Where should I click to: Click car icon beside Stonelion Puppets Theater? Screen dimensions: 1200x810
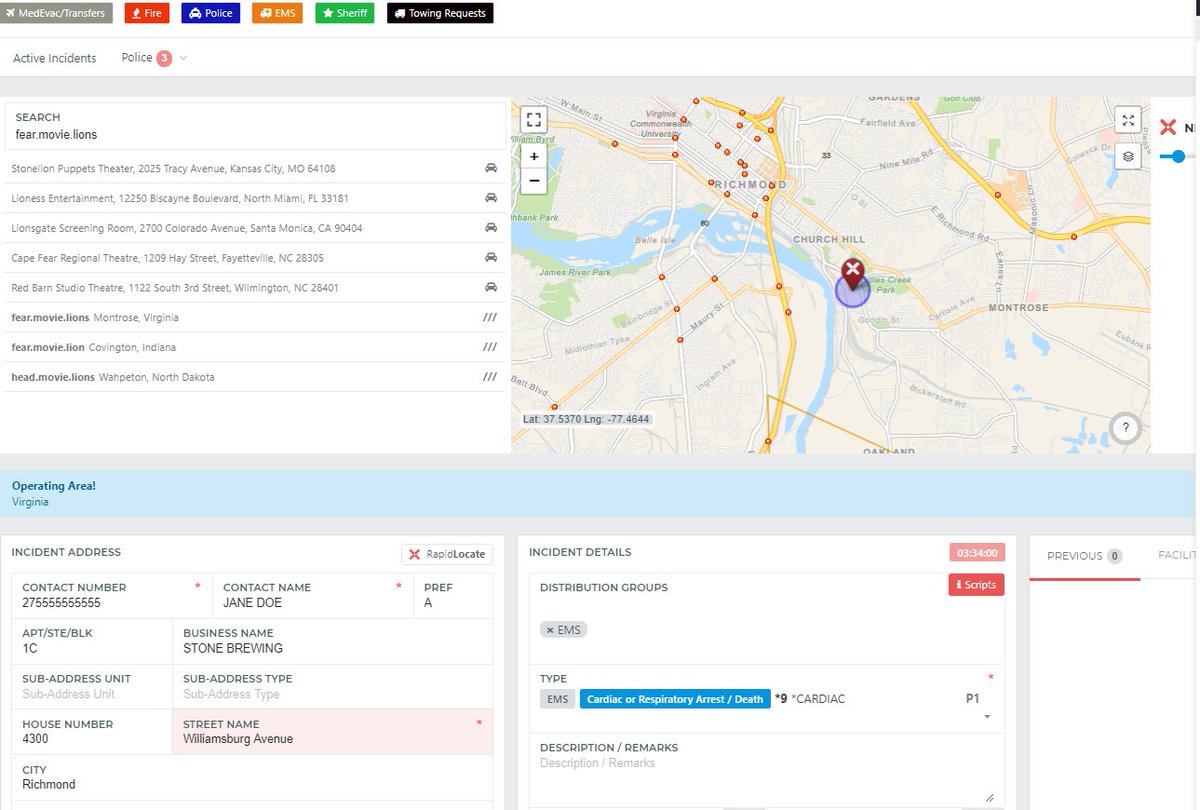(x=490, y=168)
